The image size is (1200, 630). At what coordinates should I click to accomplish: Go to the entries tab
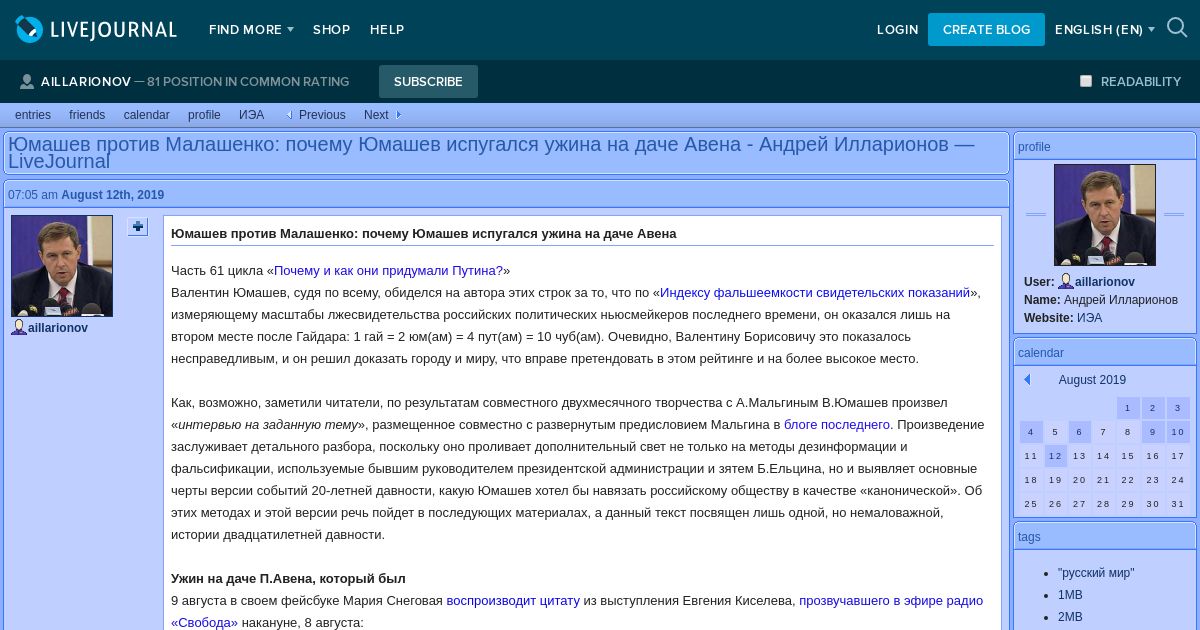click(33, 115)
